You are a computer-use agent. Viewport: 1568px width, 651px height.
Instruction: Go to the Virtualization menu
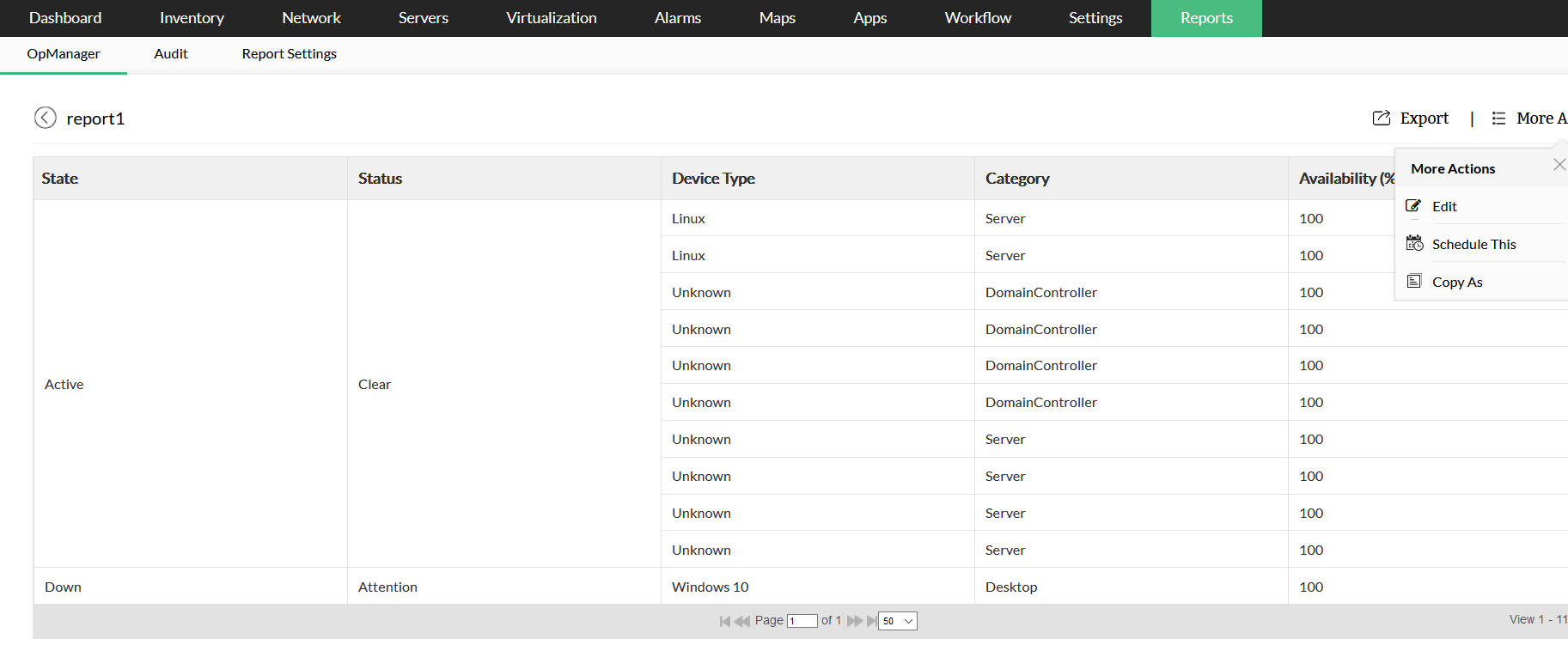coord(551,18)
